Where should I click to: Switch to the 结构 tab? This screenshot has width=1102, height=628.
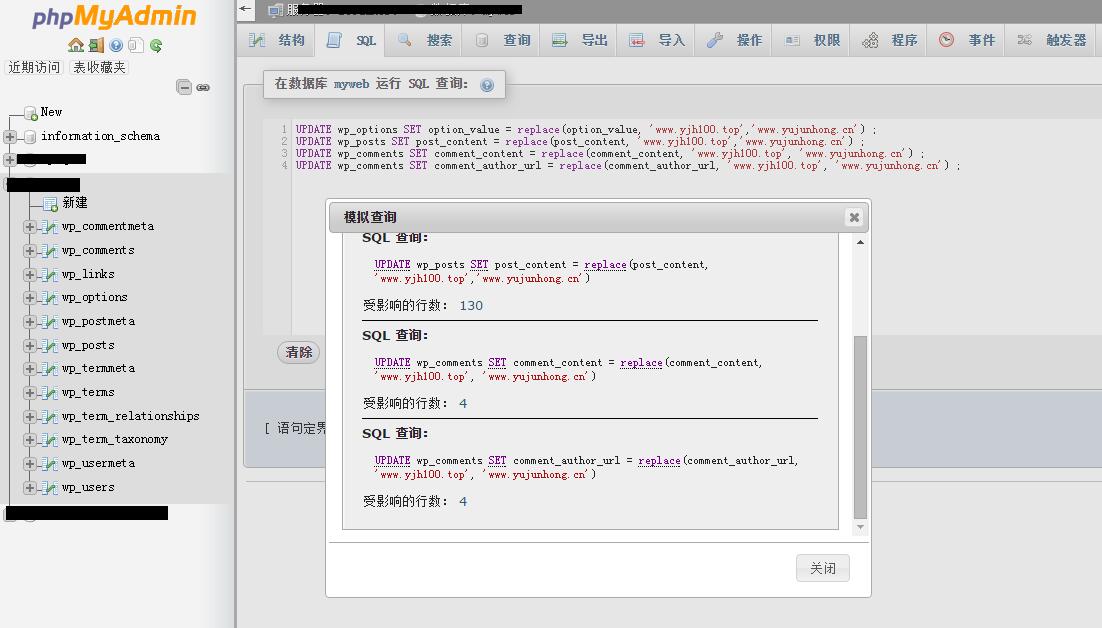[278, 40]
